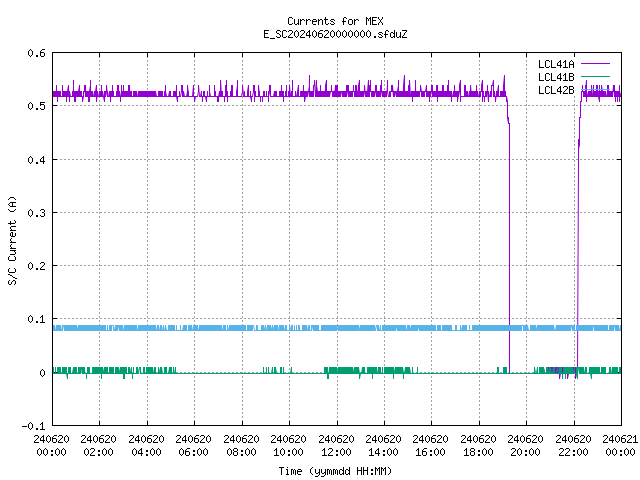The width and height of the screenshot is (640, 480).
Task: Click the '240620 20:00' x-axis tick label
Action: pyautogui.click(x=525, y=445)
